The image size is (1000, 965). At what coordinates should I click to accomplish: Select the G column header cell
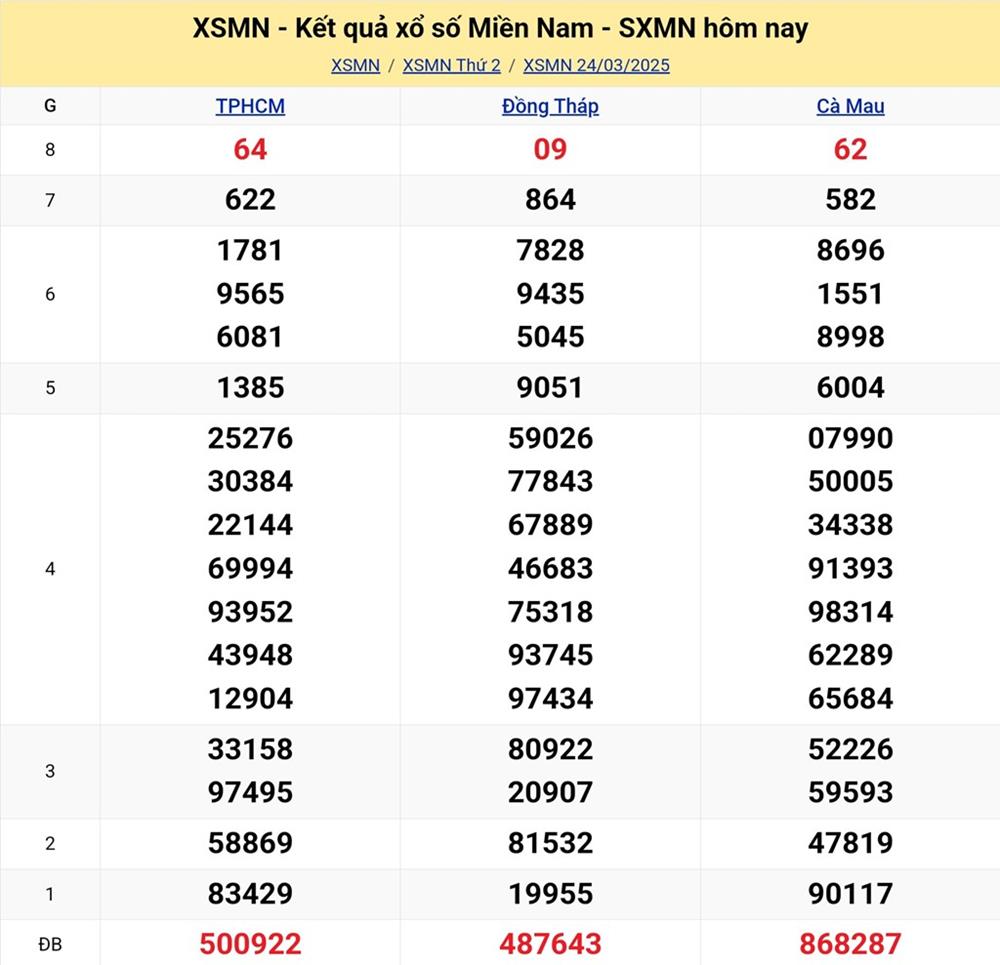[50, 106]
